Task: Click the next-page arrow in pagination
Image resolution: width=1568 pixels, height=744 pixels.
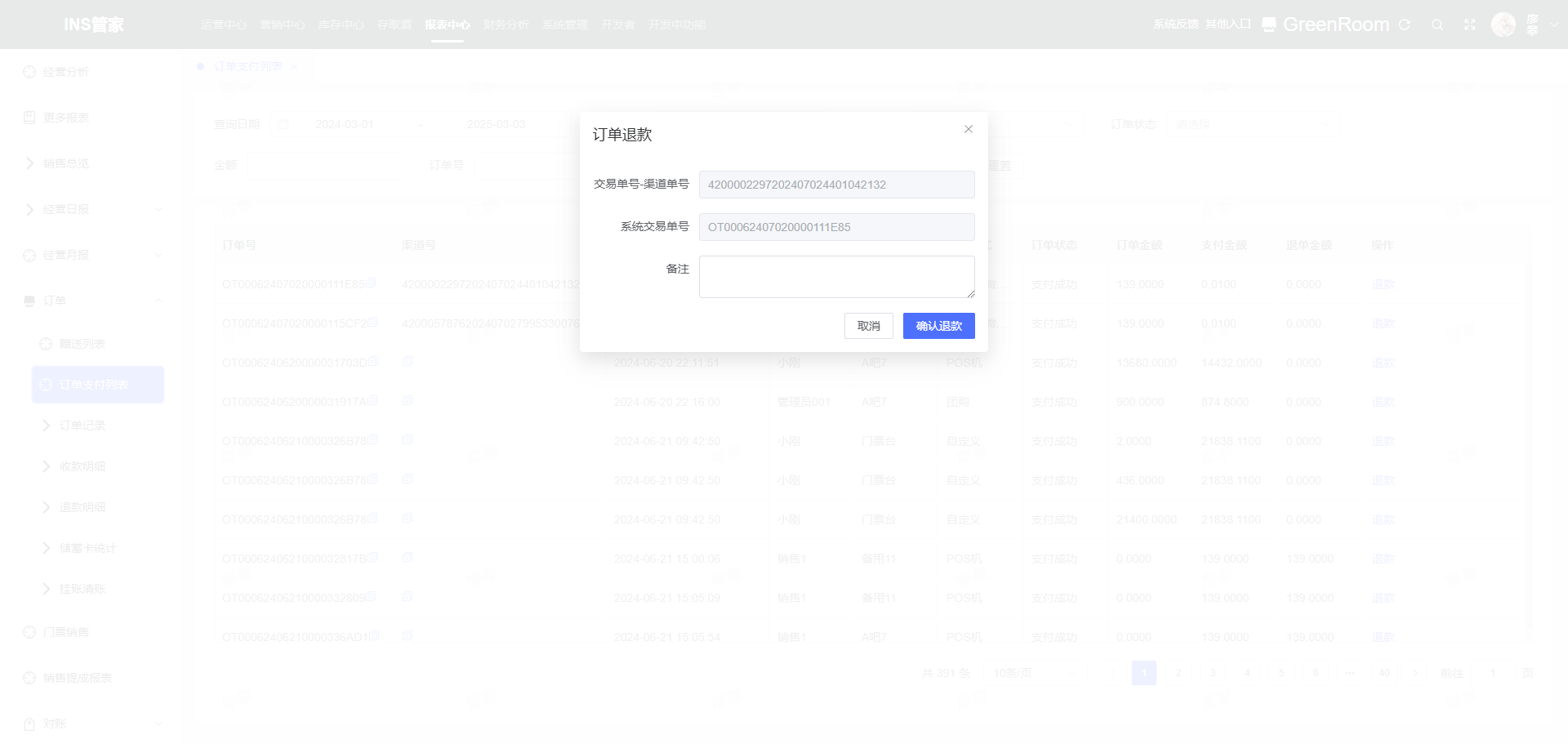Action: click(1415, 673)
